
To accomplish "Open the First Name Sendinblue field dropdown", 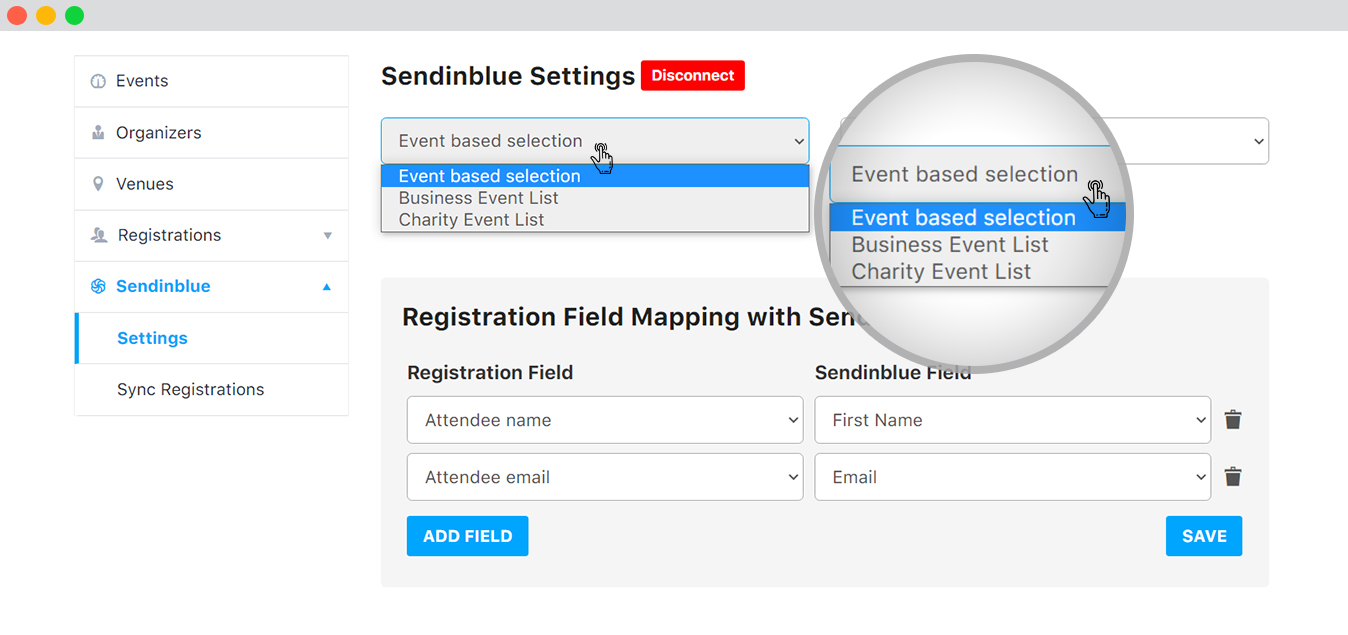I will [x=1013, y=420].
